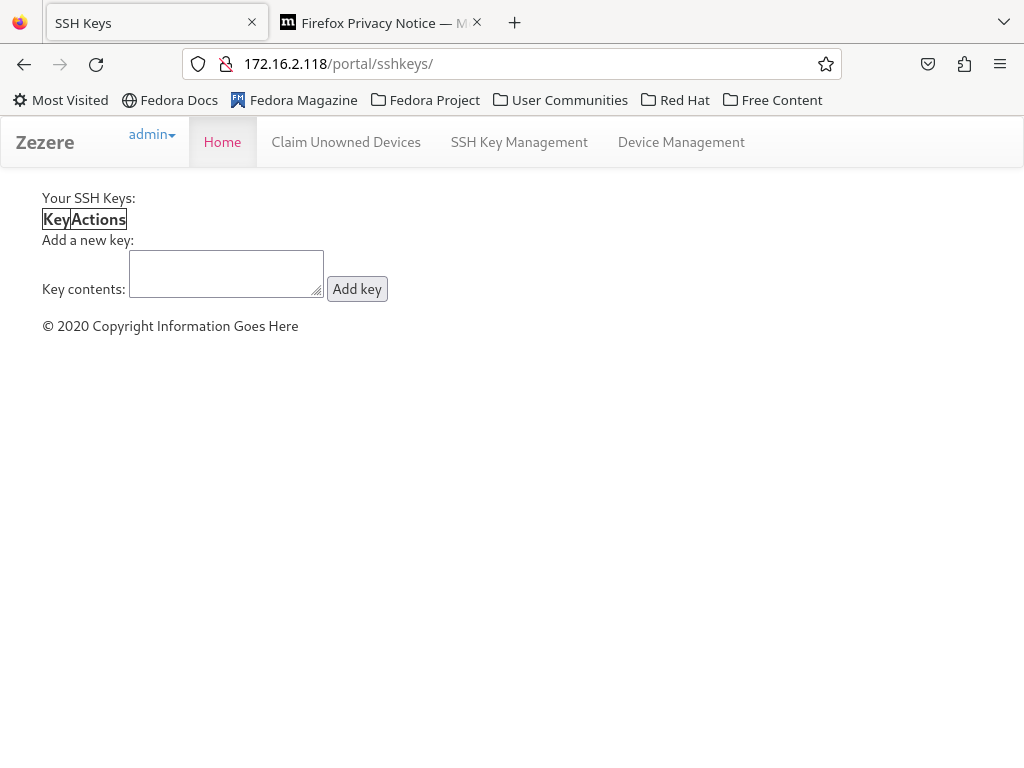Go back using the back arrow
1024x768 pixels.
[x=24, y=64]
